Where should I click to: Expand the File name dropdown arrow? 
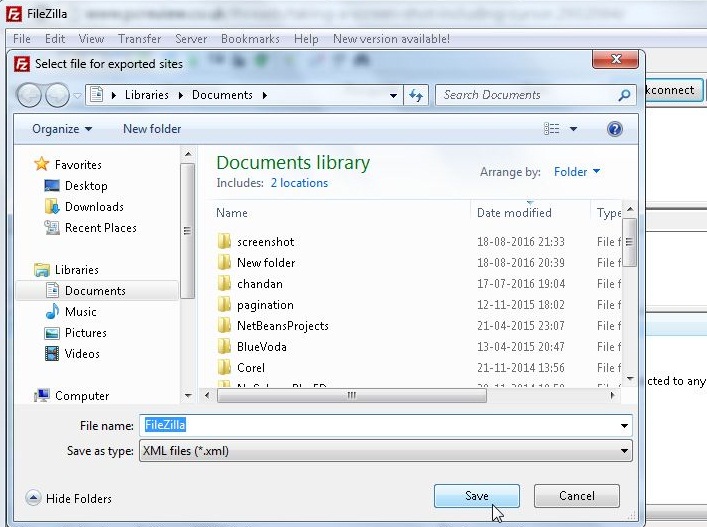(x=624, y=426)
